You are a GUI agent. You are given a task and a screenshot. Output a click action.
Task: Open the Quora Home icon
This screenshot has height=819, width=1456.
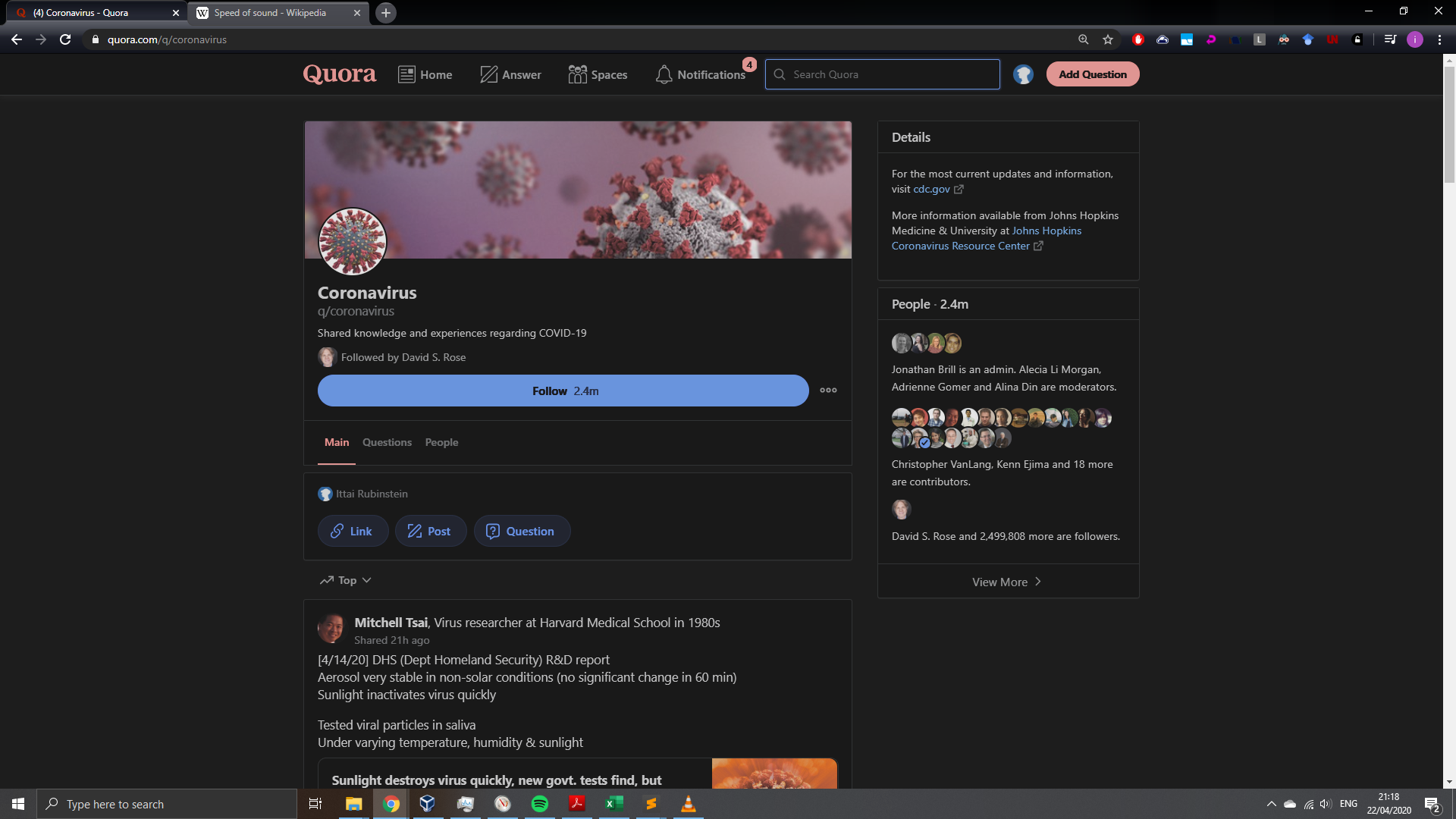point(406,74)
